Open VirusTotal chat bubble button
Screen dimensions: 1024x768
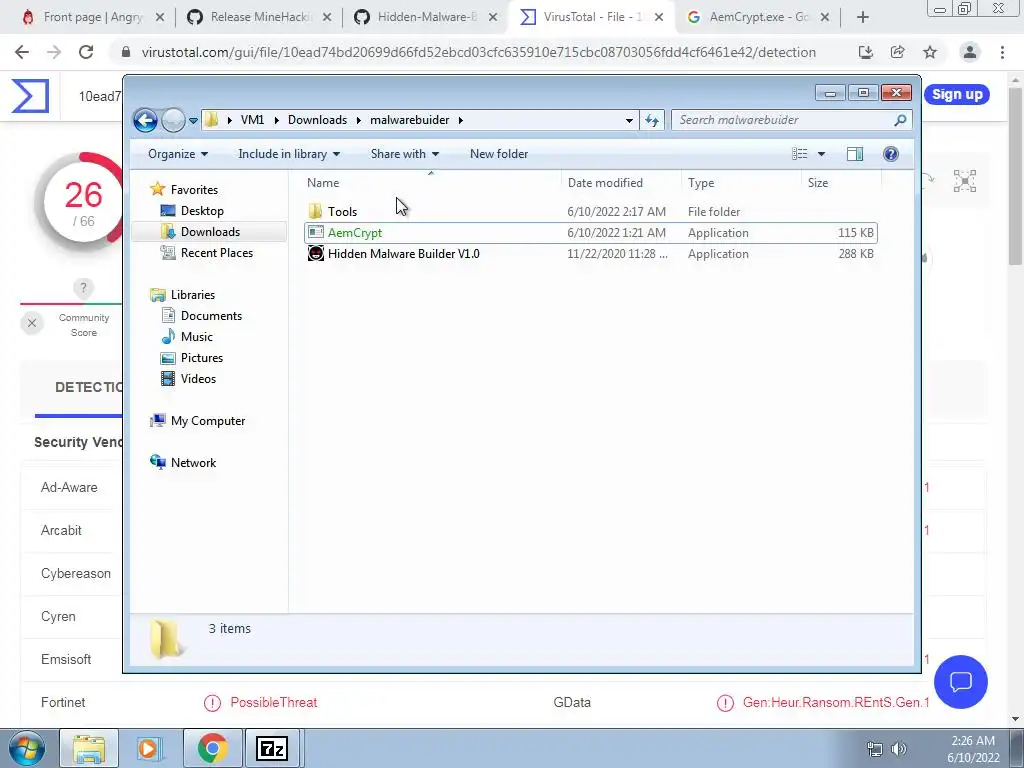coord(961,682)
